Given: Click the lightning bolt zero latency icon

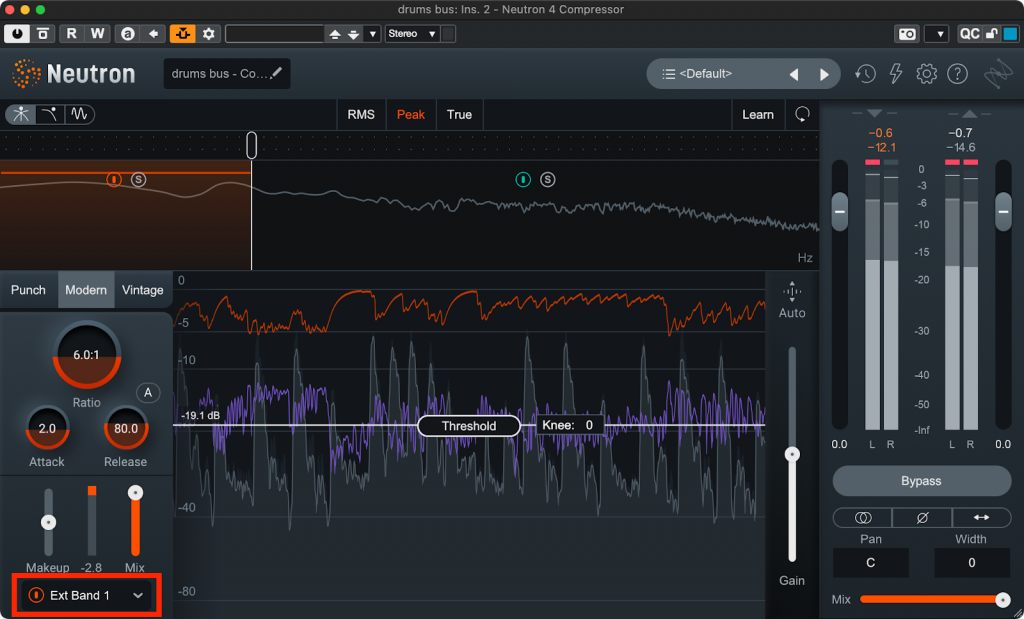Looking at the screenshot, I should tap(896, 74).
